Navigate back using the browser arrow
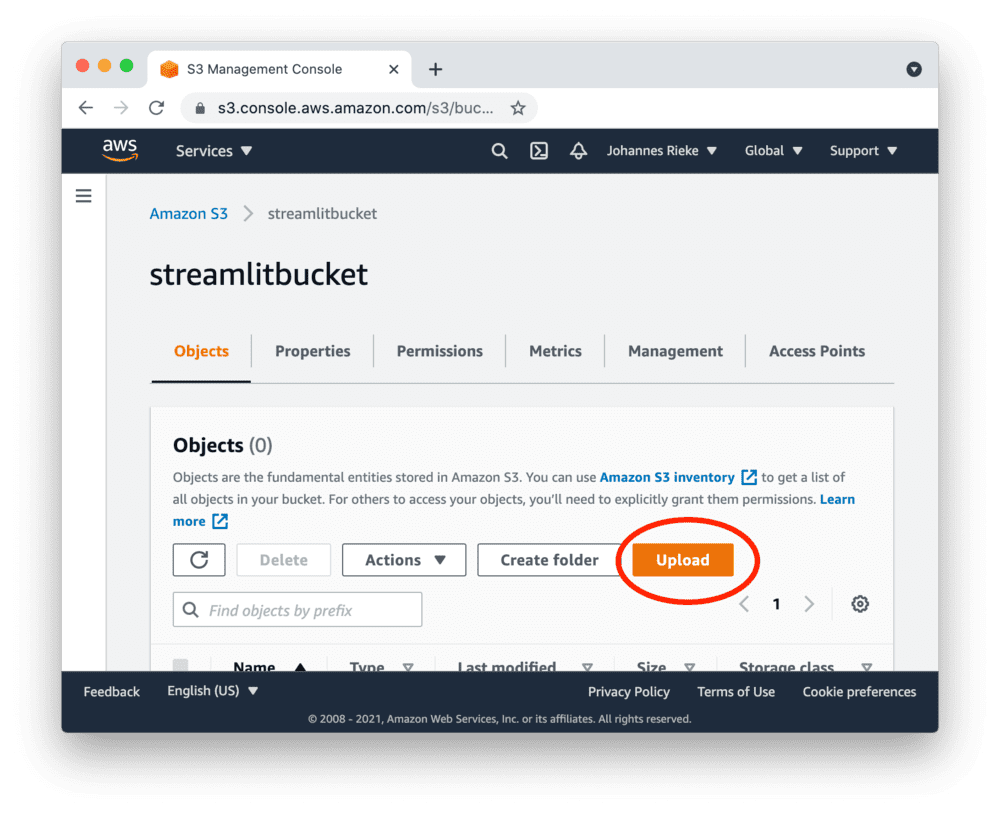 [x=85, y=107]
